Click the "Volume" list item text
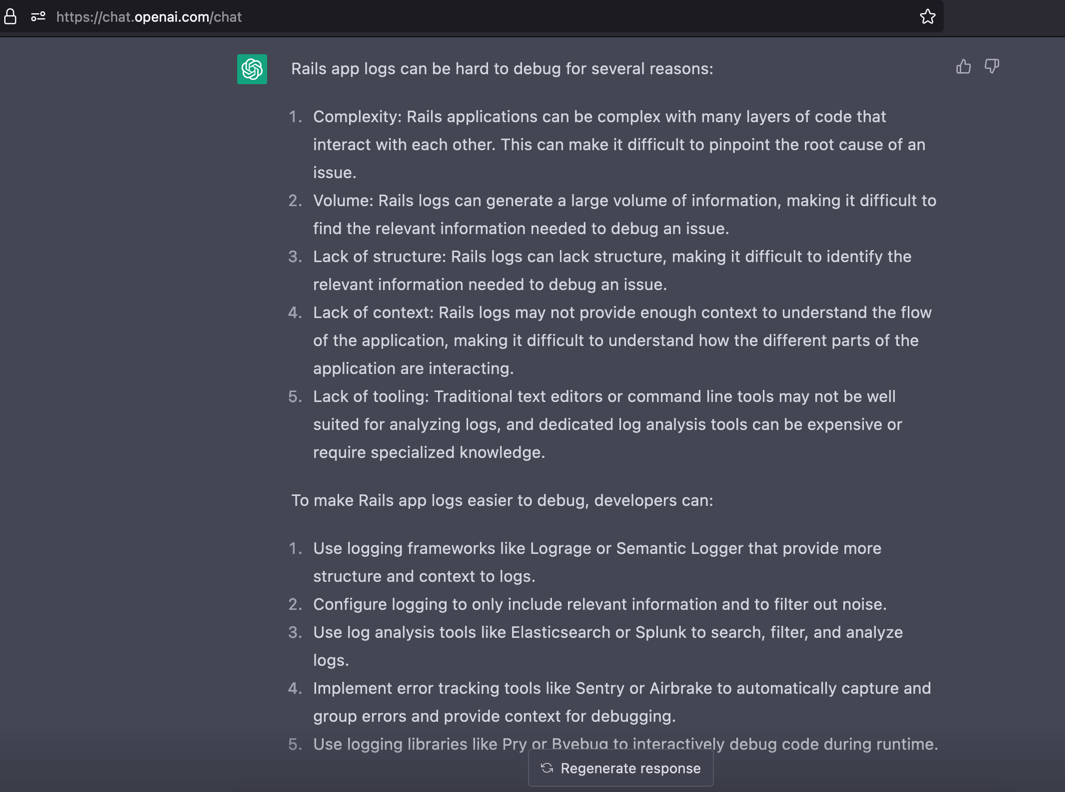The image size is (1065, 792). (624, 214)
